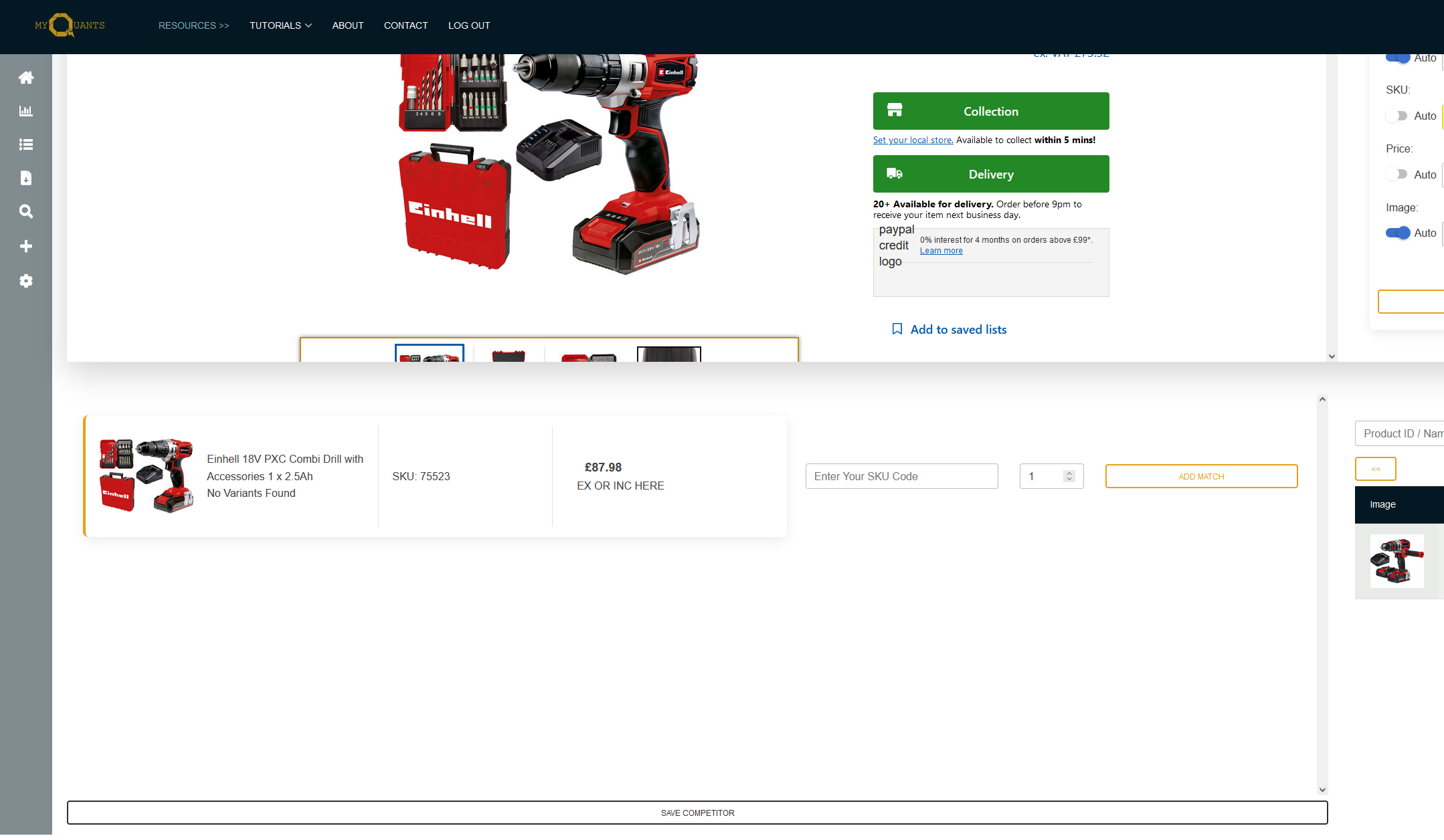Click the green Collection button
The width and height of the screenshot is (1444, 840).
click(991, 111)
